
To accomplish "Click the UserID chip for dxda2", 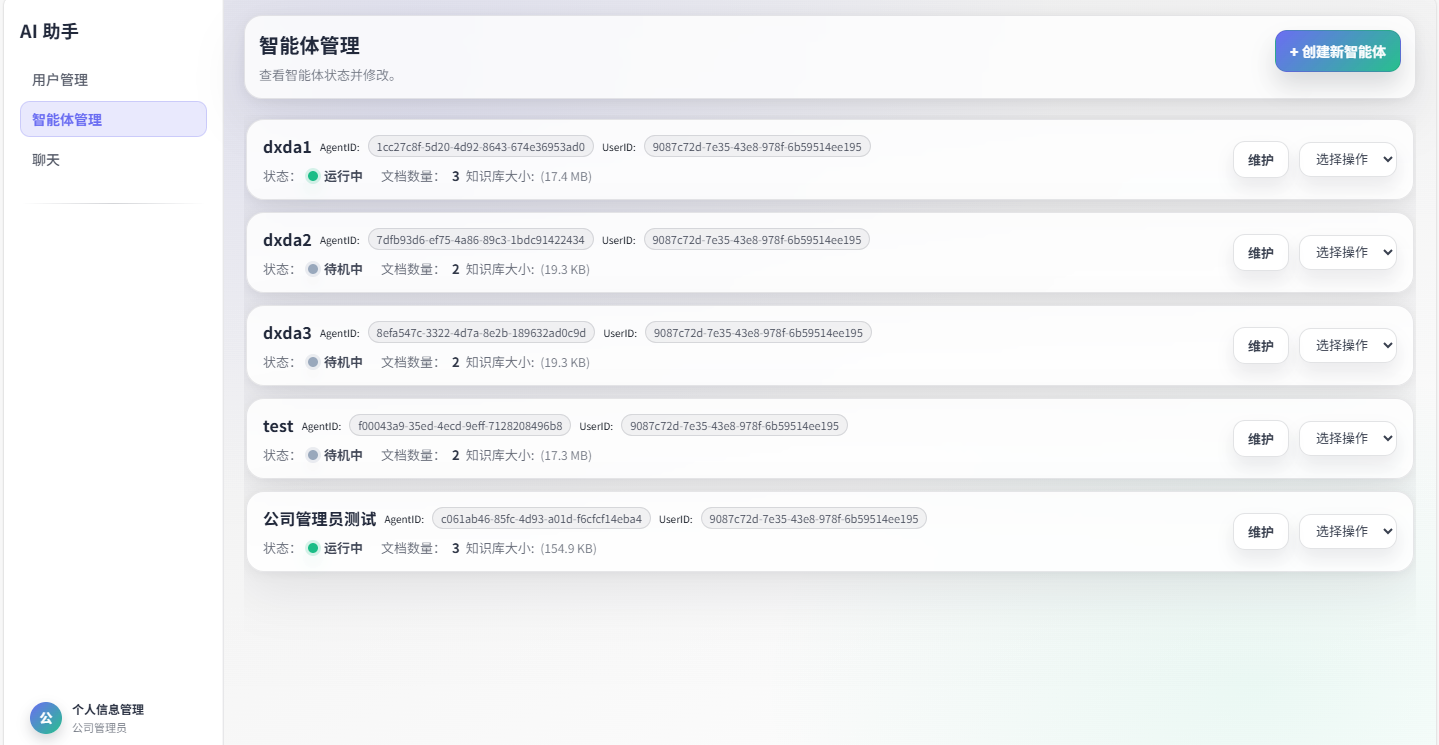I will point(756,239).
